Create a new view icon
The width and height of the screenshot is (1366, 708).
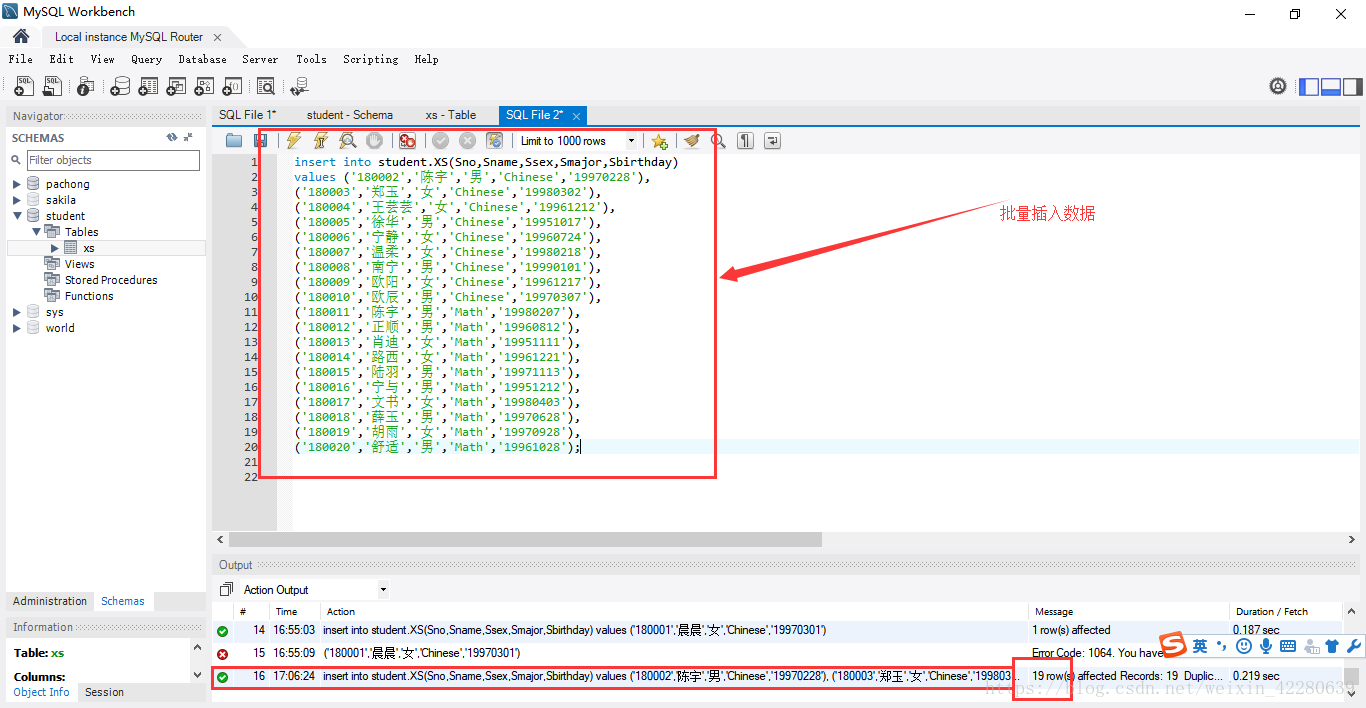(x=176, y=87)
